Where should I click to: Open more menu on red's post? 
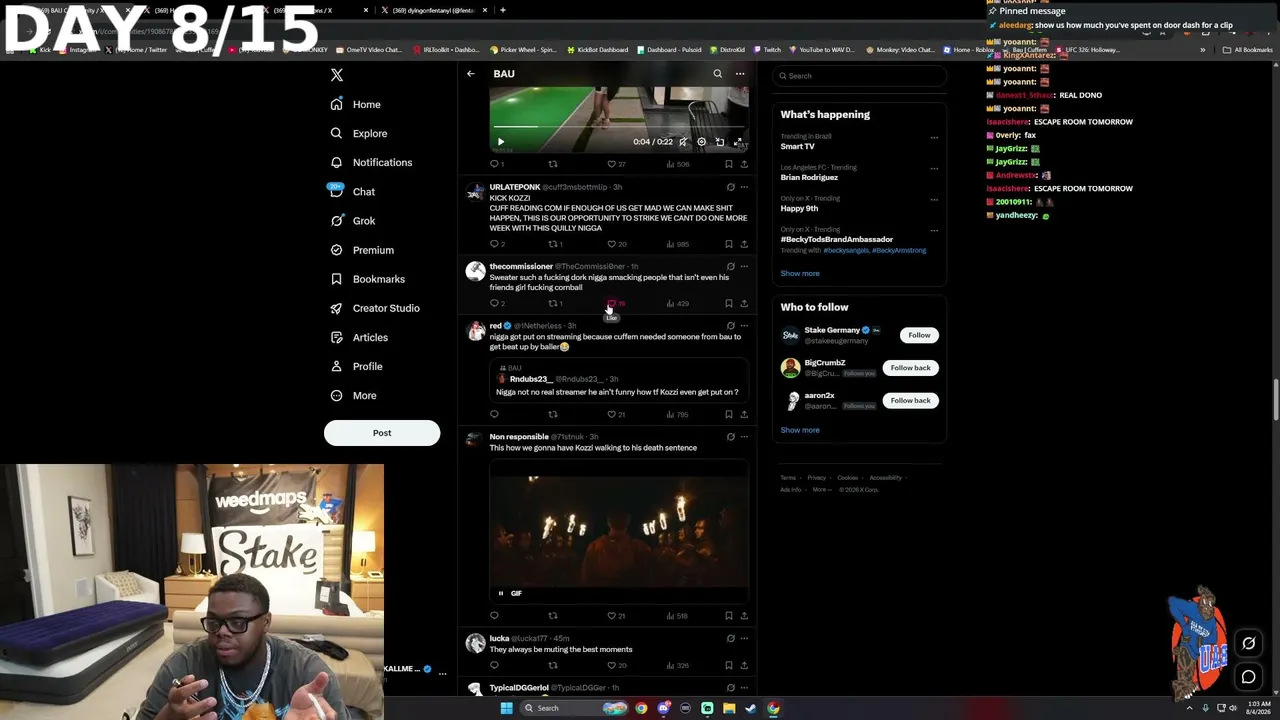point(743,326)
